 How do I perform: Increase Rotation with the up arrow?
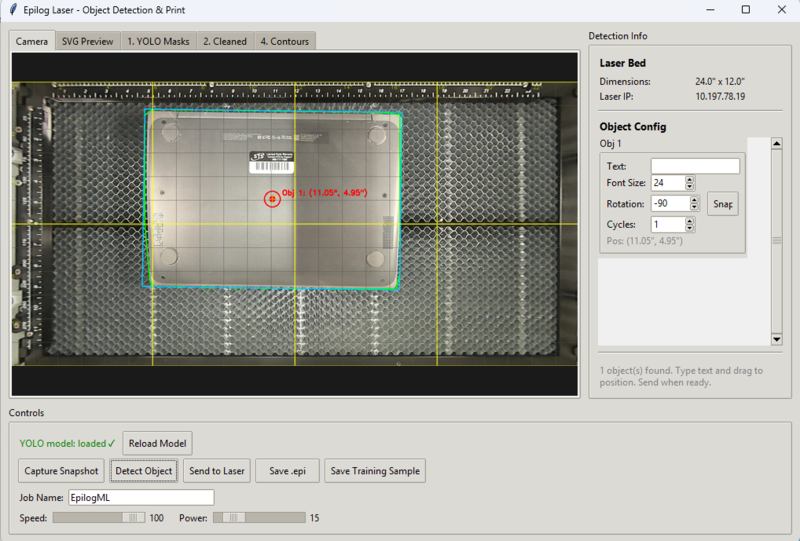[694, 200]
